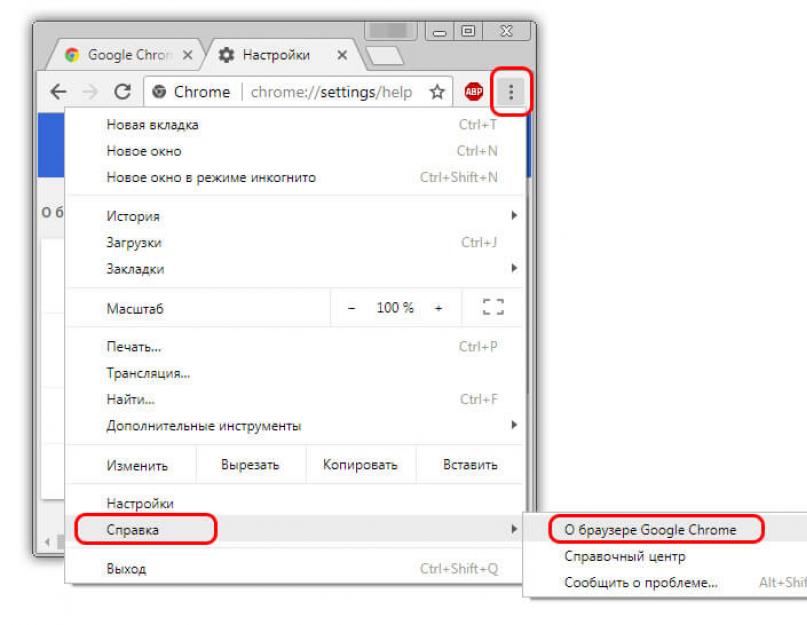Reload the page with the refresh icon

(122, 92)
